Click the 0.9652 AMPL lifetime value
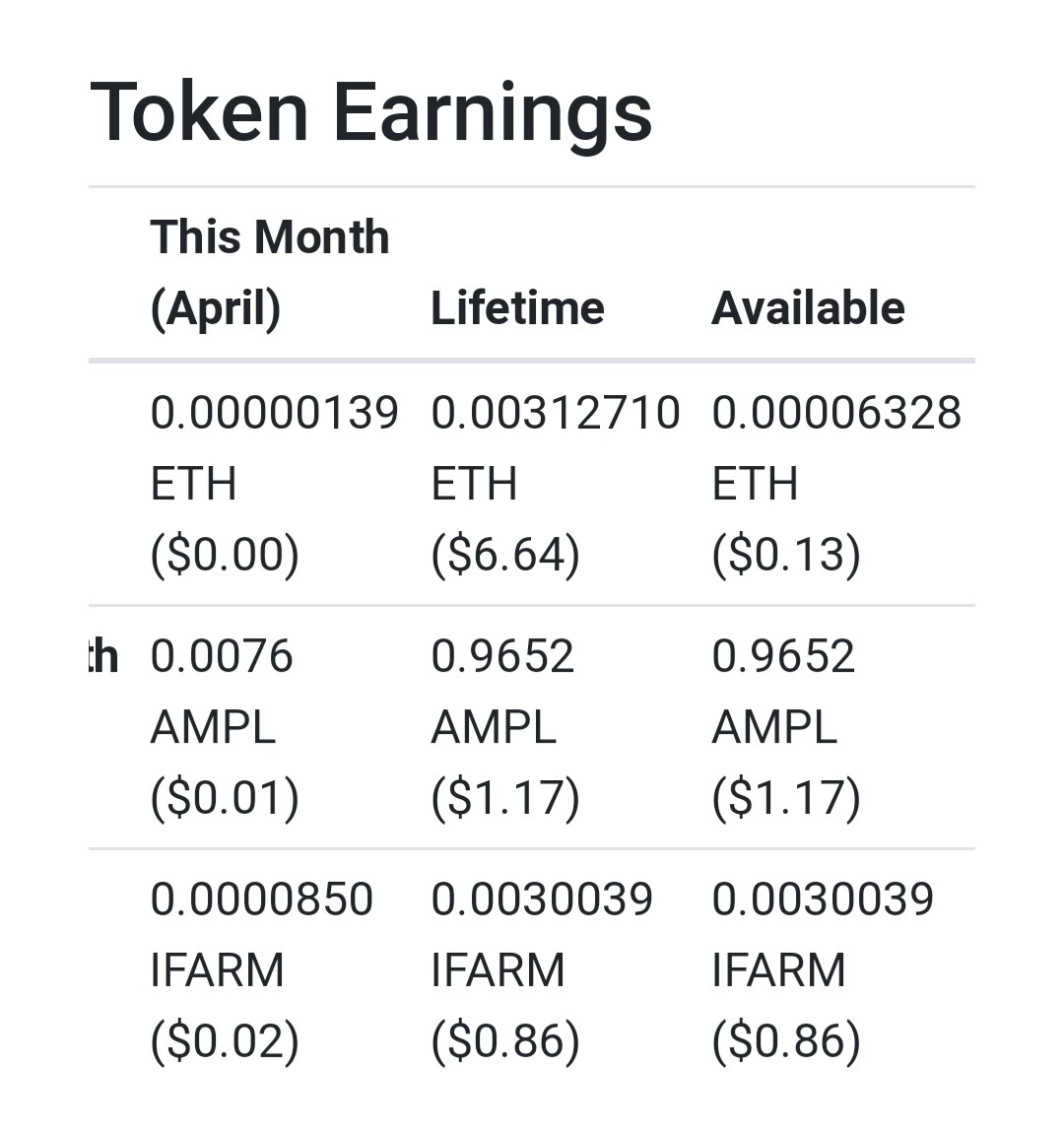Image resolution: width=1064 pixels, height=1133 pixels. point(502,692)
